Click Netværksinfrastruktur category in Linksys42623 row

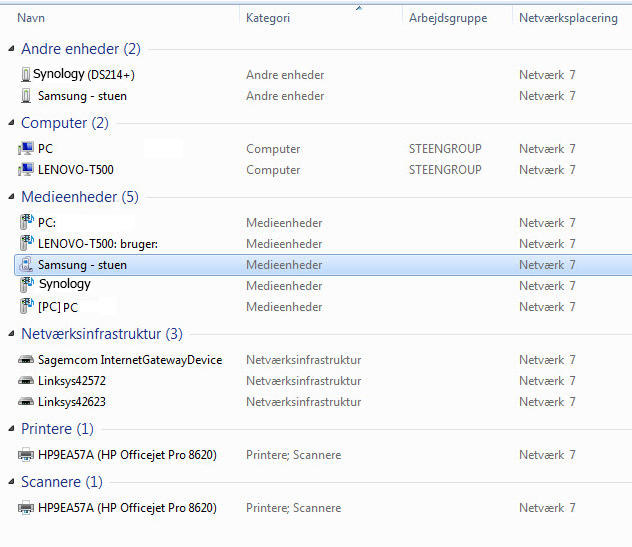point(304,401)
